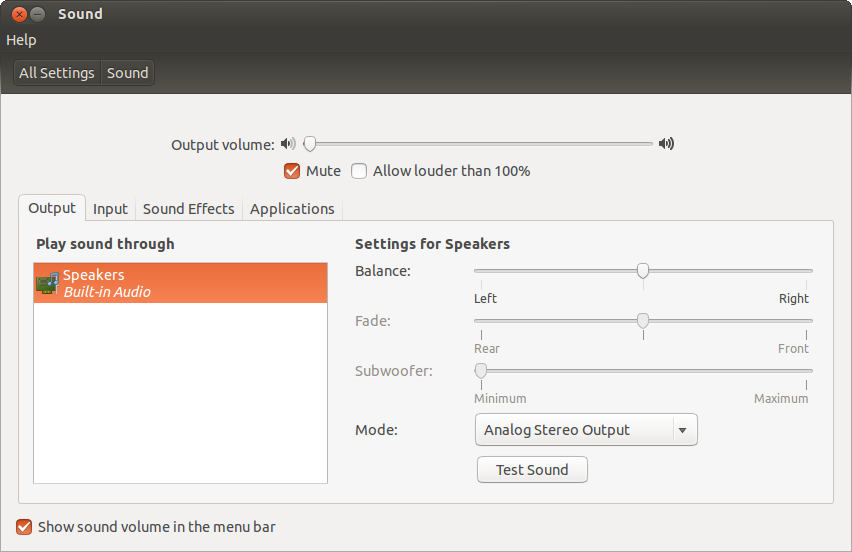Image resolution: width=852 pixels, height=552 pixels.
Task: Click the Output volume slider handle
Action: (x=310, y=143)
